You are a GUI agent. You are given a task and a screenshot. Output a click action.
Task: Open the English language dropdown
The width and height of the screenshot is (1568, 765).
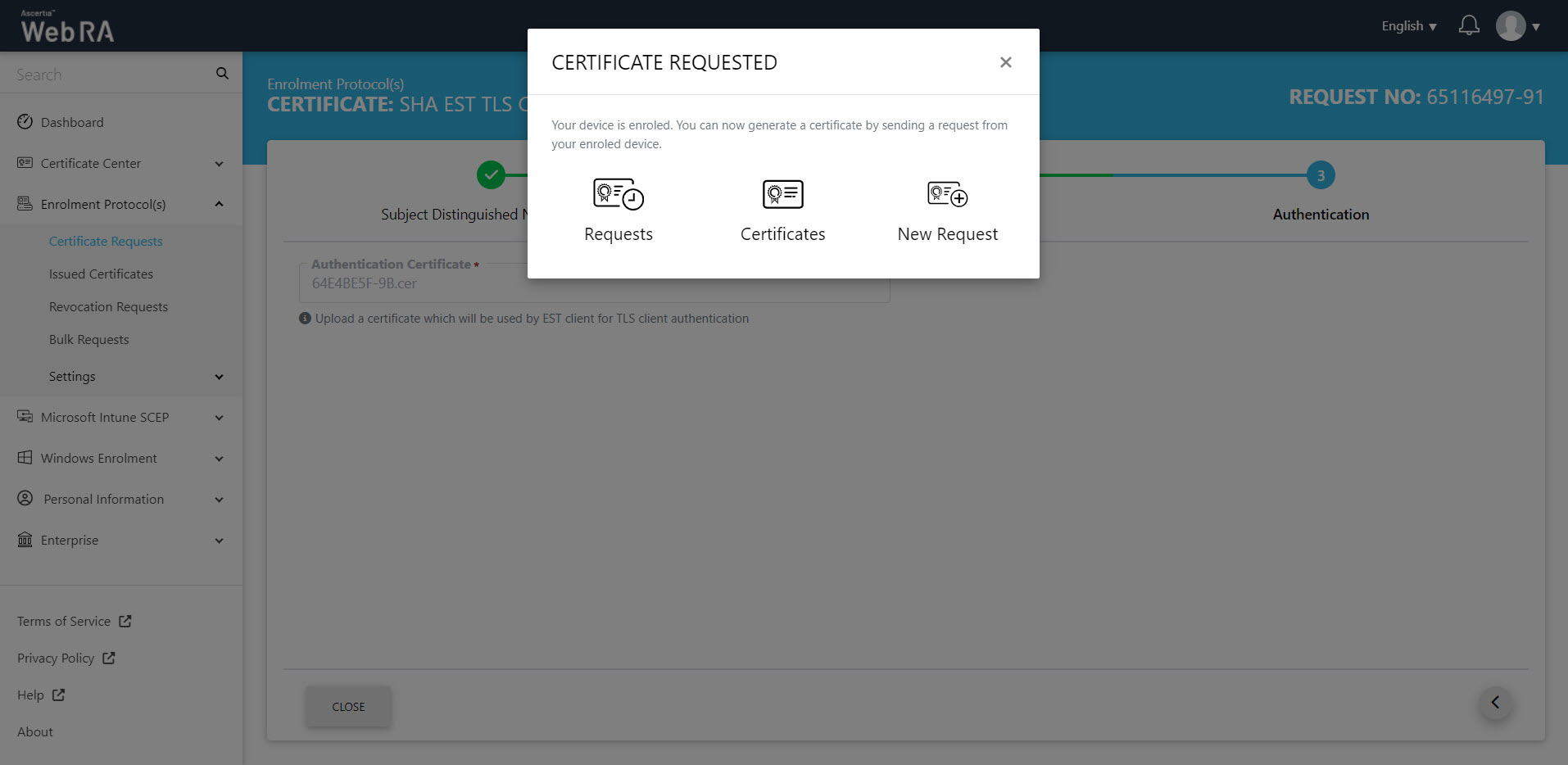coord(1408,26)
